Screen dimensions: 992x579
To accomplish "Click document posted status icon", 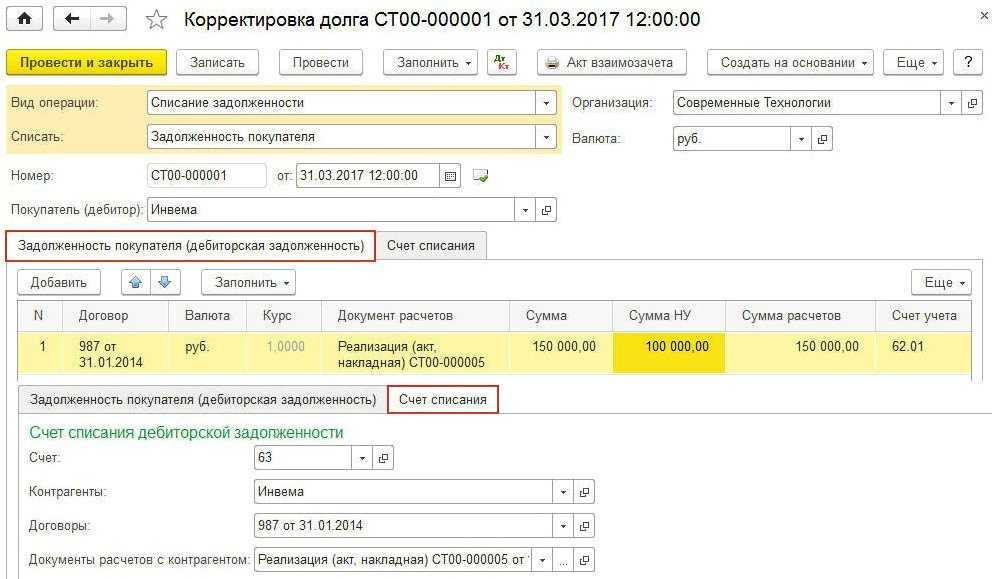I will tap(481, 176).
